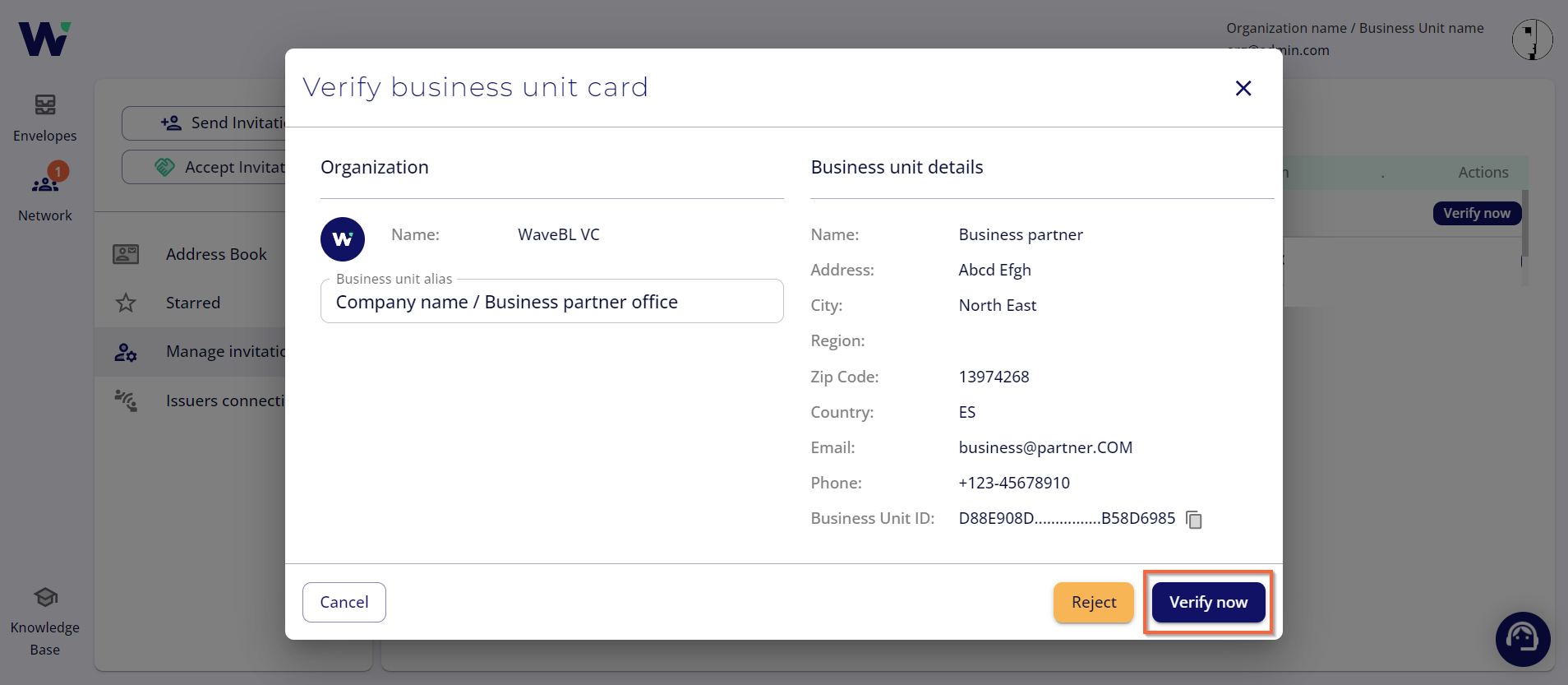Open the Envelopes section icon
Viewport: 1568px width, 685px height.
(x=45, y=105)
